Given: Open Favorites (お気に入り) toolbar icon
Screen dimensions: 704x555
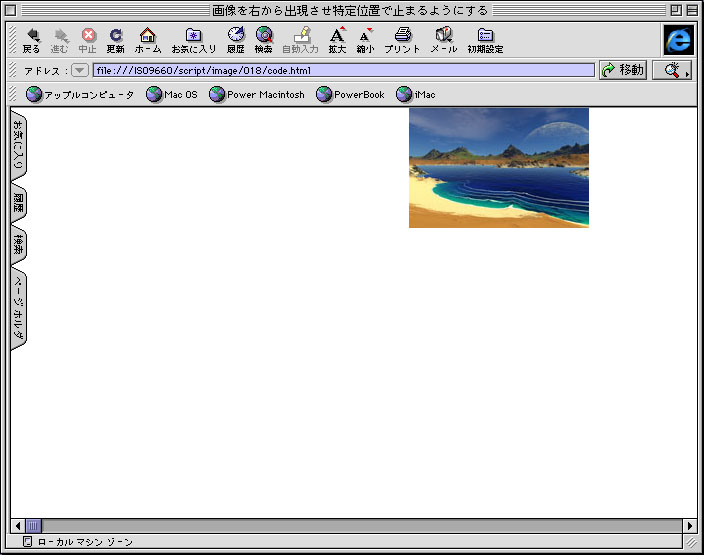Looking at the screenshot, I should [x=194, y=40].
